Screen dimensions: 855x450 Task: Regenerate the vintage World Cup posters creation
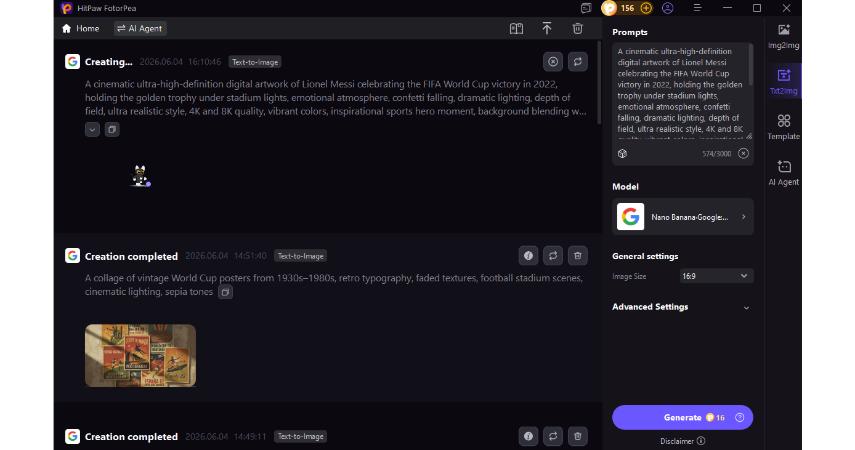[x=553, y=255]
